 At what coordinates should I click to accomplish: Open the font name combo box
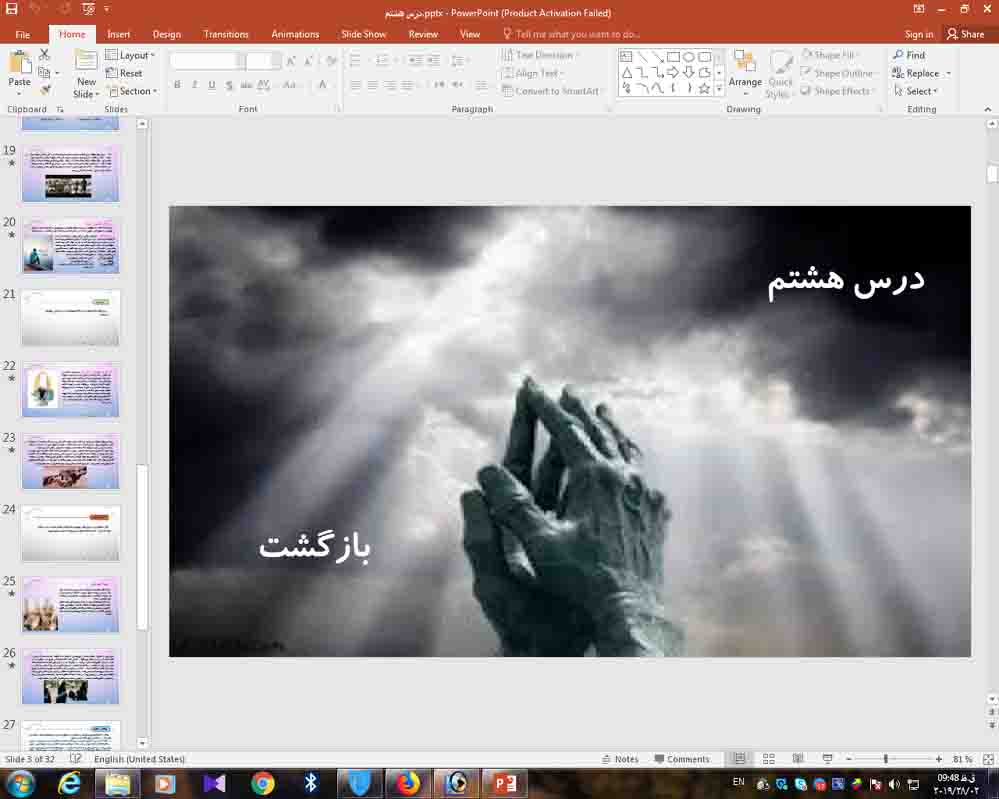pyautogui.click(x=208, y=61)
